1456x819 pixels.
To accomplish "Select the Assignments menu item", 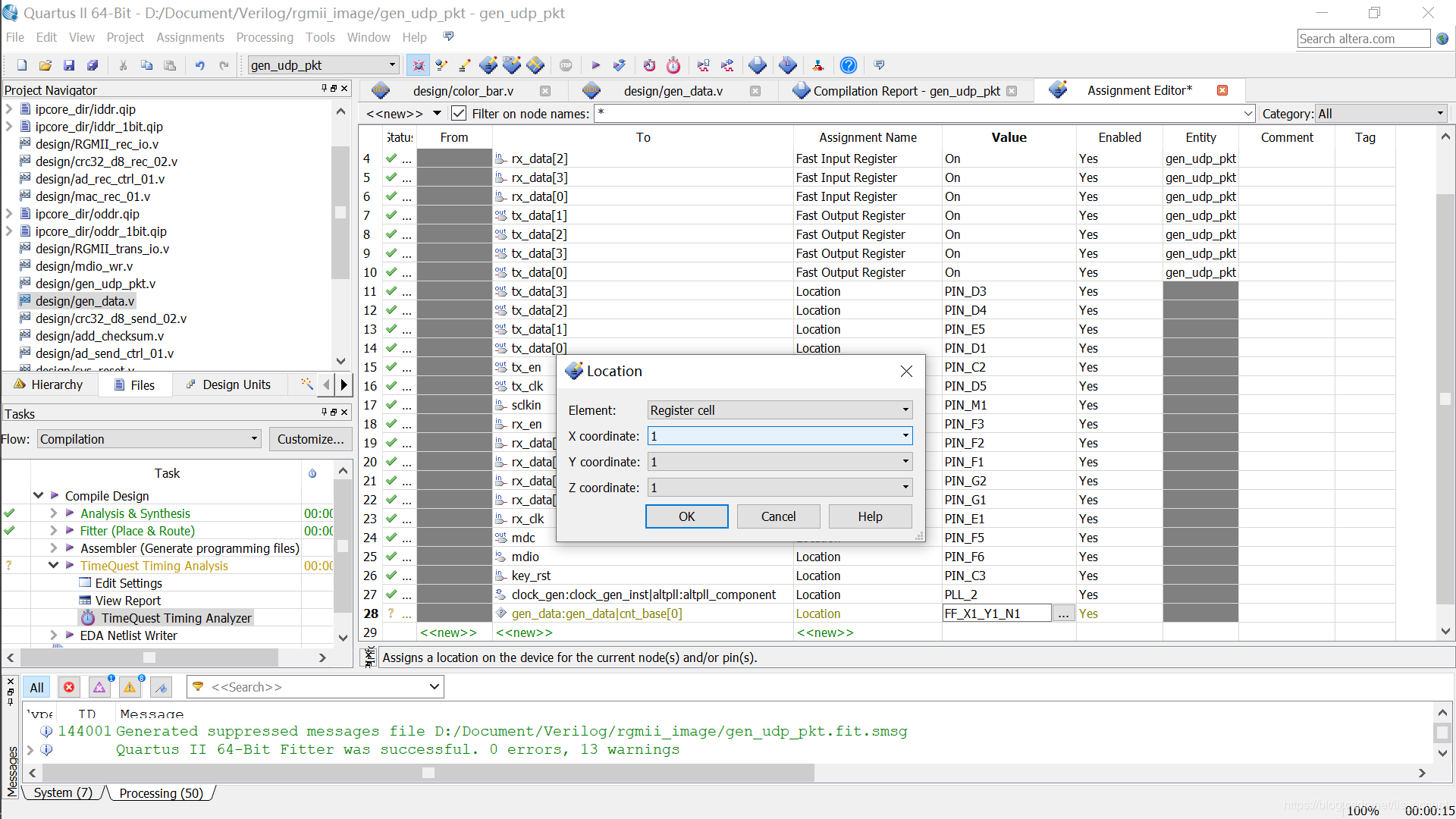I will [189, 37].
